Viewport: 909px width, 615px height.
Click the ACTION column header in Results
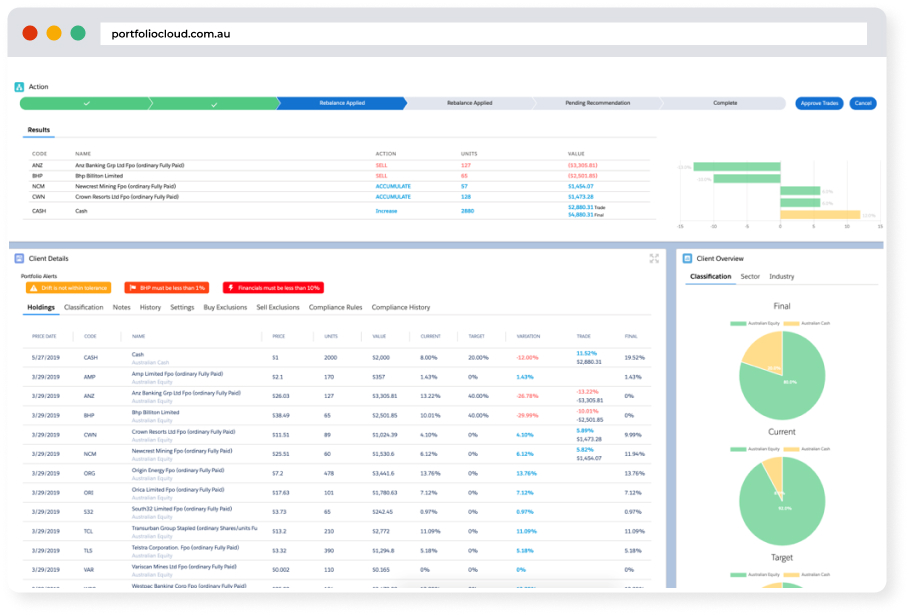click(x=386, y=154)
